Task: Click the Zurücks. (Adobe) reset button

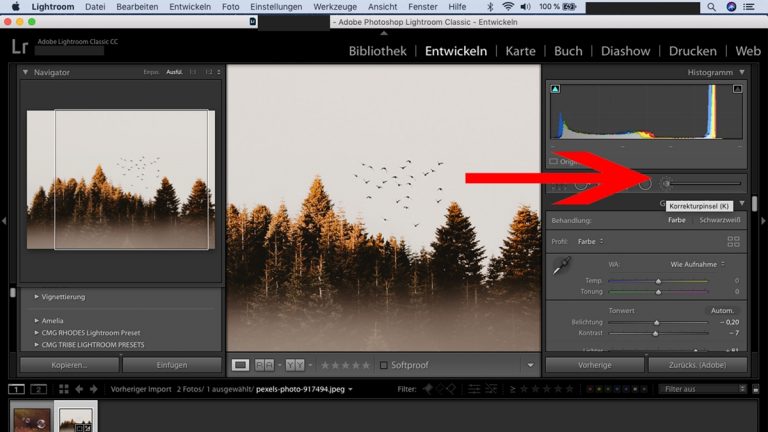Action: tap(697, 365)
